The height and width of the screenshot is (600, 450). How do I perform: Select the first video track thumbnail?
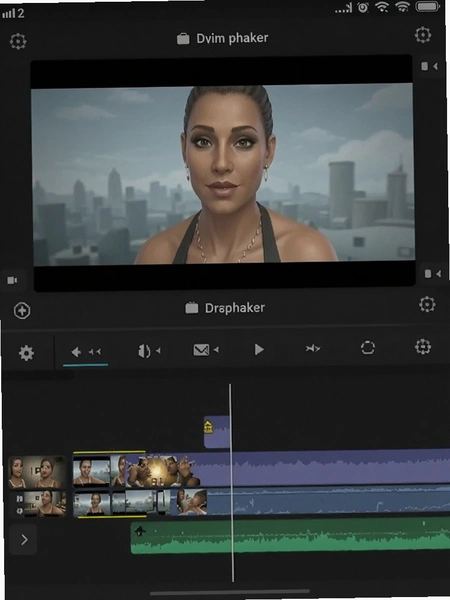click(x=37, y=472)
